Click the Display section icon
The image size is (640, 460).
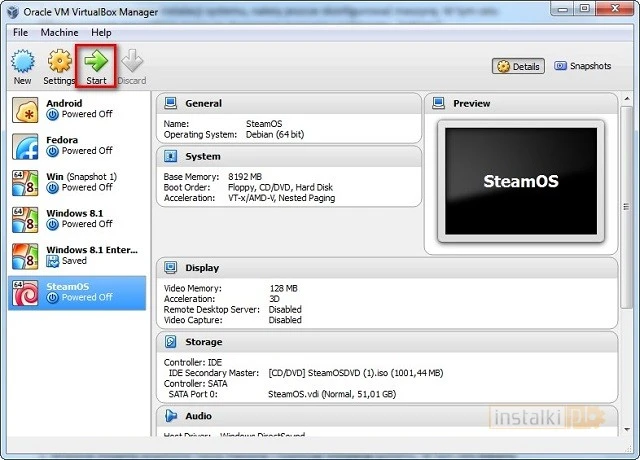170,268
